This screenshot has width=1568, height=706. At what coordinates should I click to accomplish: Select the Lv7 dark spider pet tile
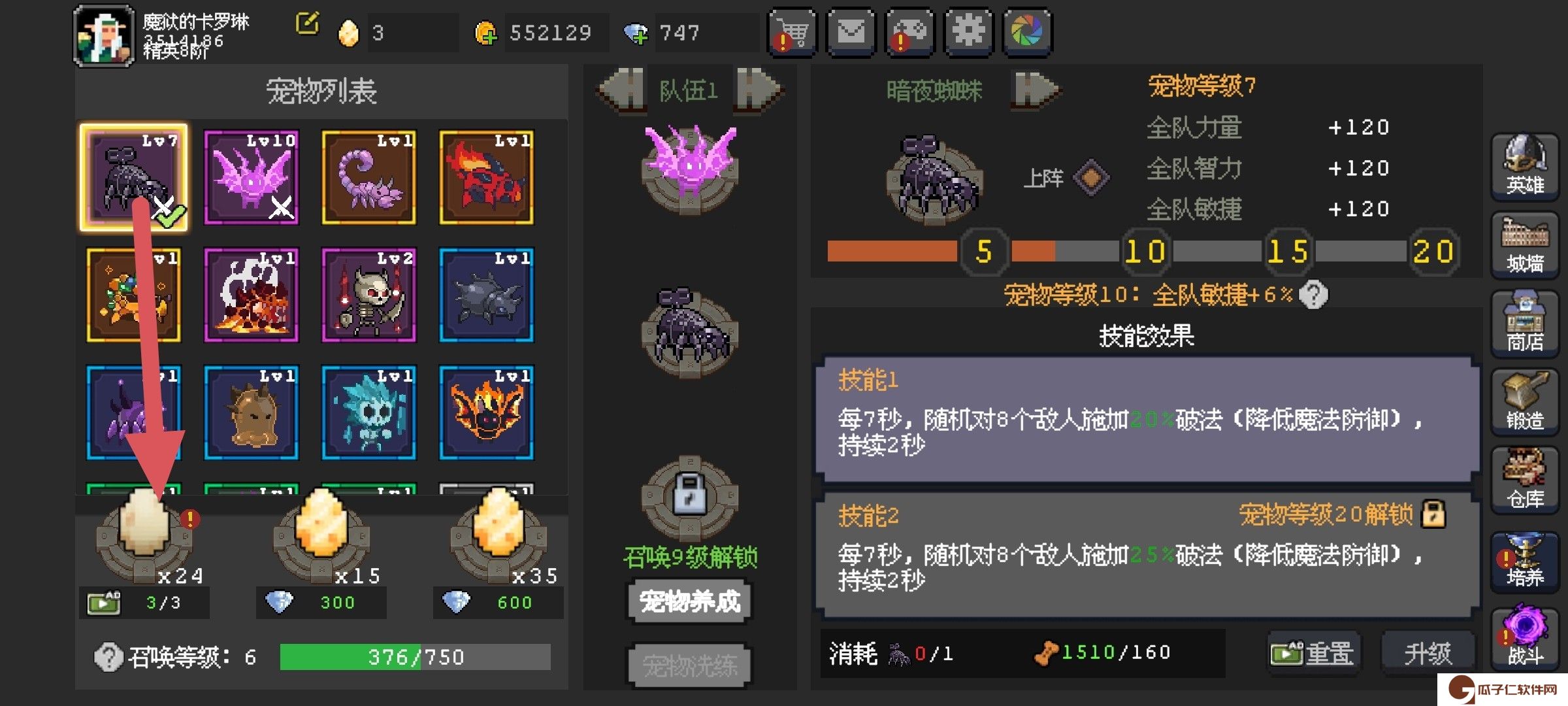click(x=134, y=177)
